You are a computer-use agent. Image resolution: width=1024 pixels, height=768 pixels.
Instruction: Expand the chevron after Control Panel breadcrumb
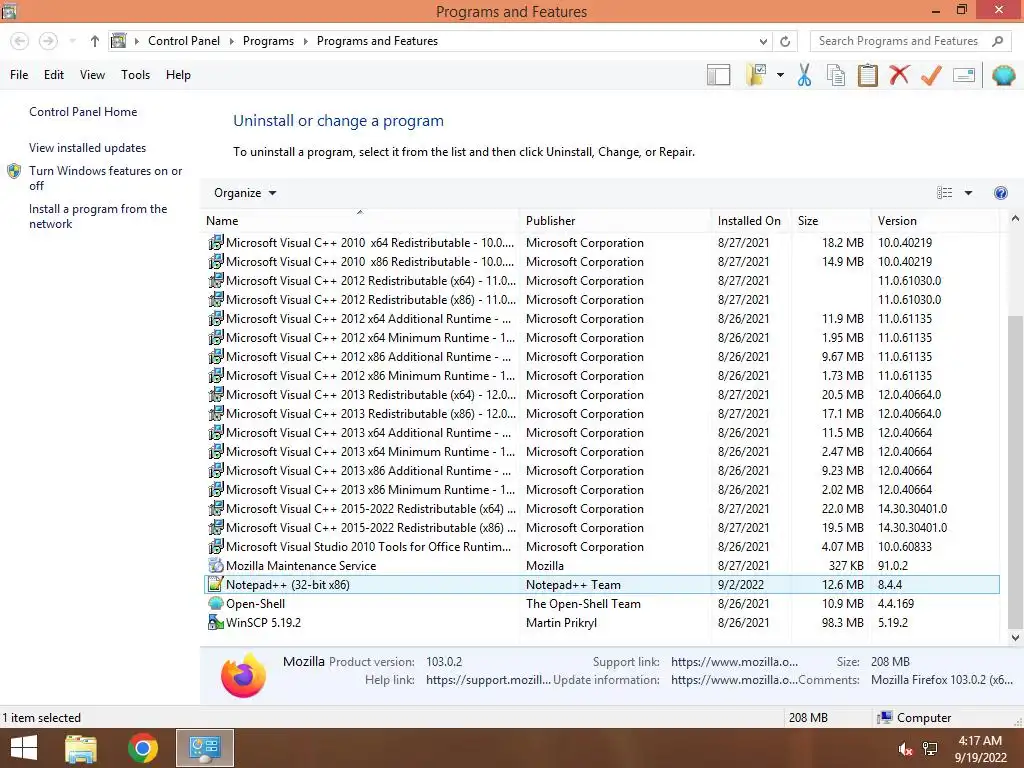pos(231,41)
